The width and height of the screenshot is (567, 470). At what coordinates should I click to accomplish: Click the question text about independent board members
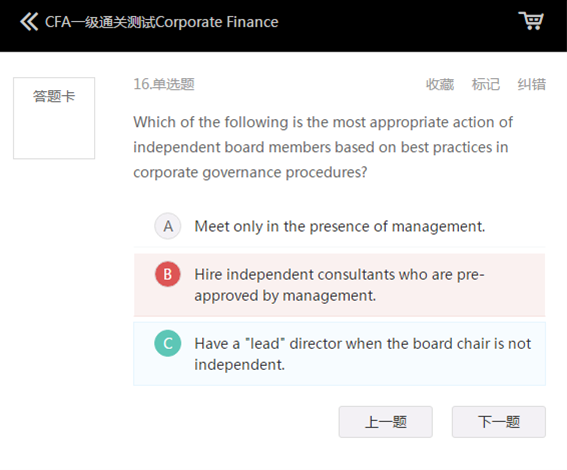[323, 147]
